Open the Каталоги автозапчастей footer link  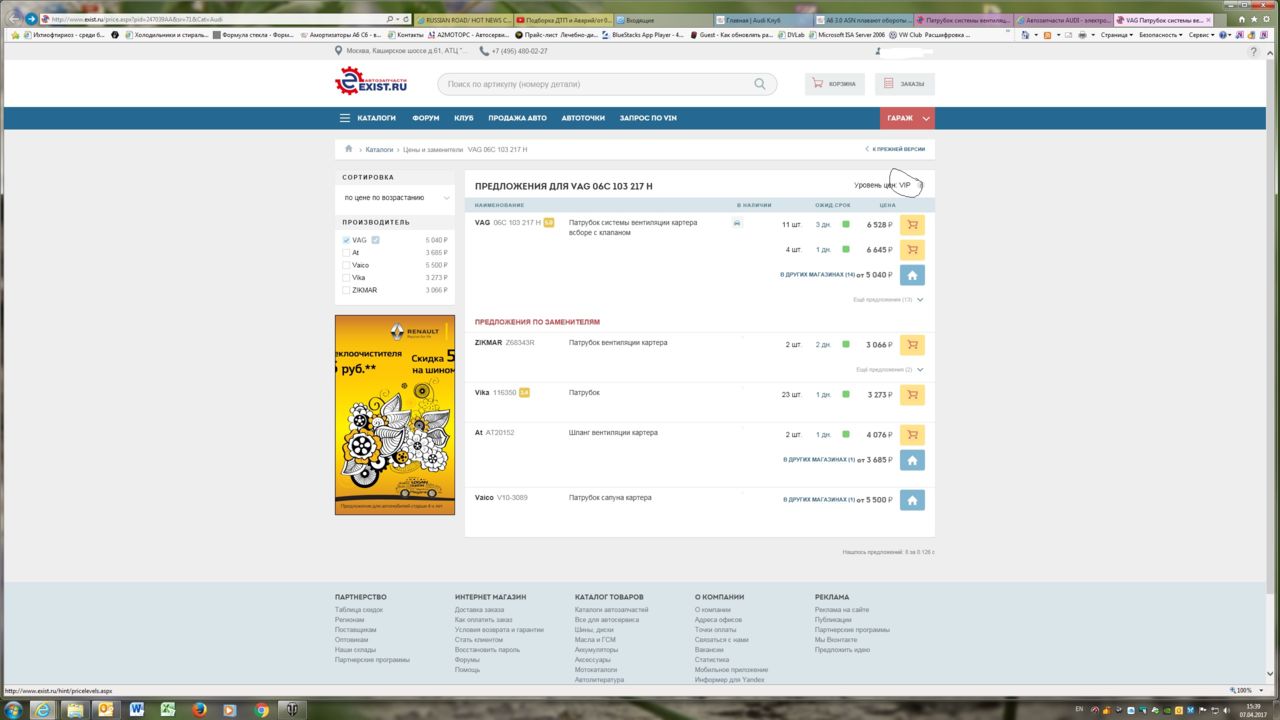click(x=611, y=610)
